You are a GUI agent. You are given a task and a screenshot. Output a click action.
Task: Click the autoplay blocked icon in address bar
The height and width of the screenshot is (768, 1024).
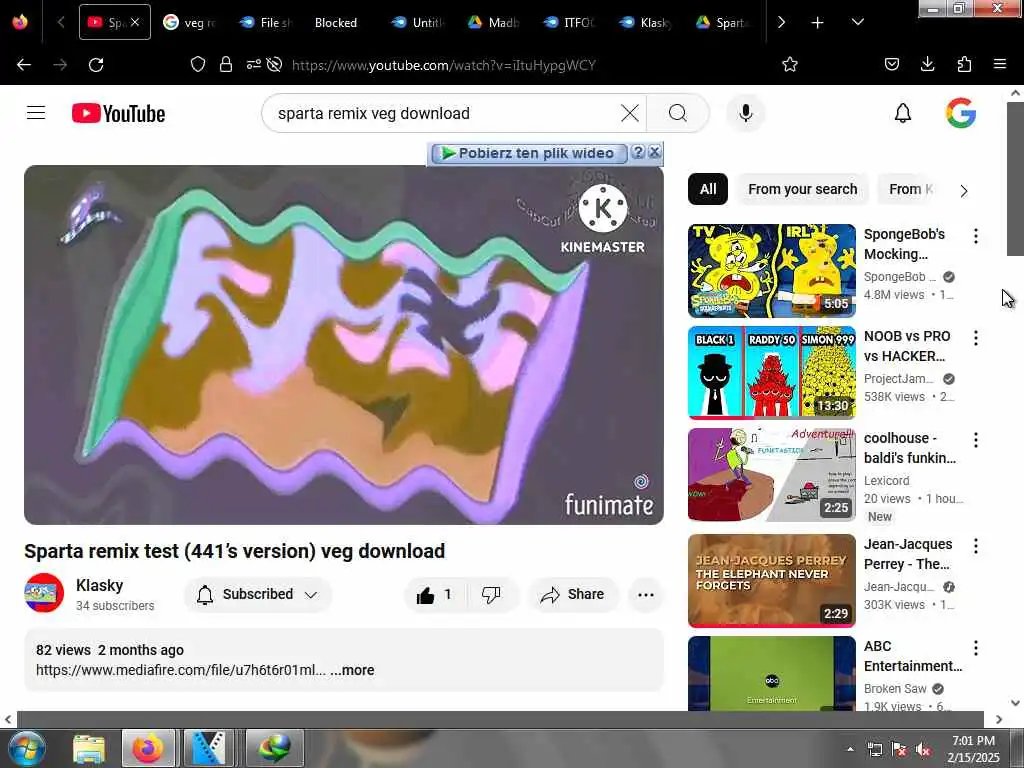[275, 64]
